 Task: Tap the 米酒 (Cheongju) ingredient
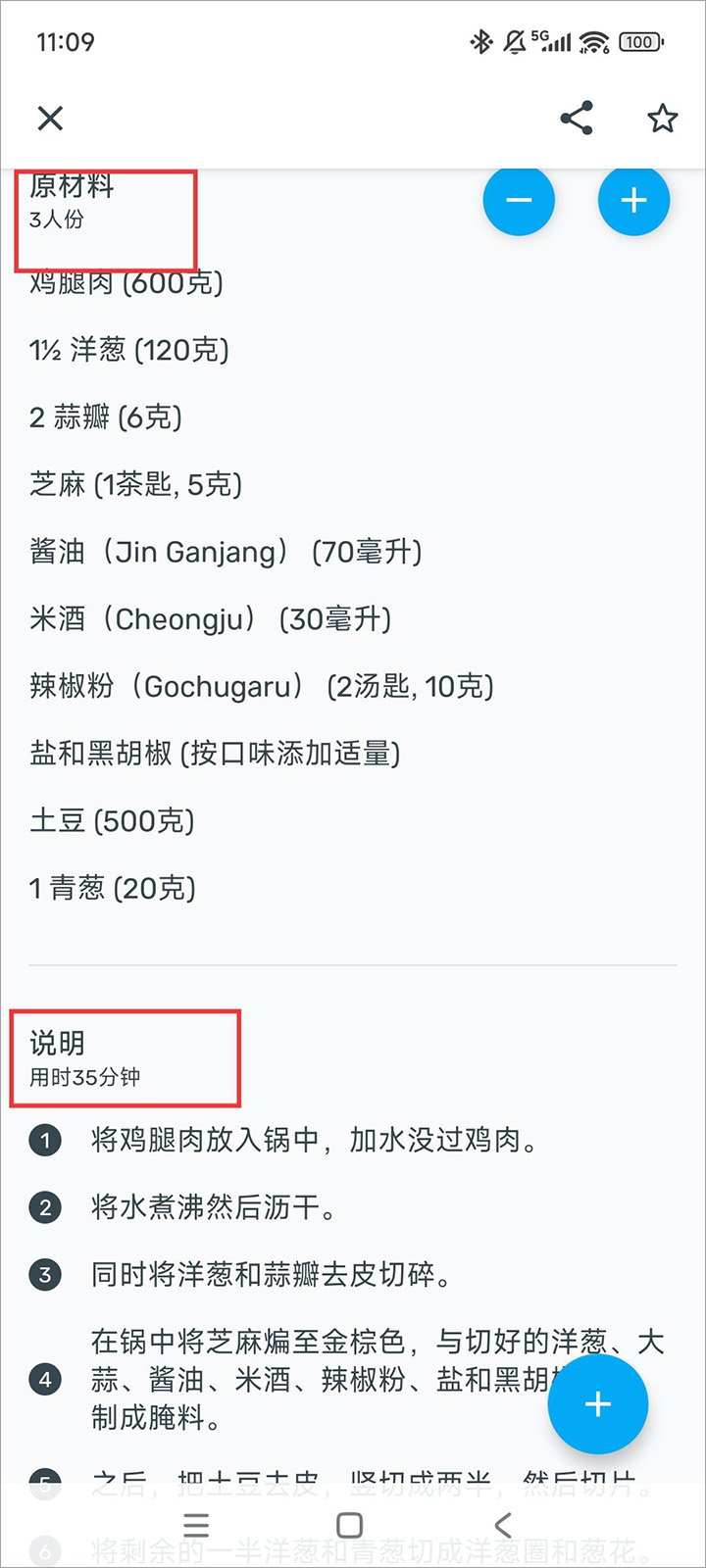[x=211, y=619]
